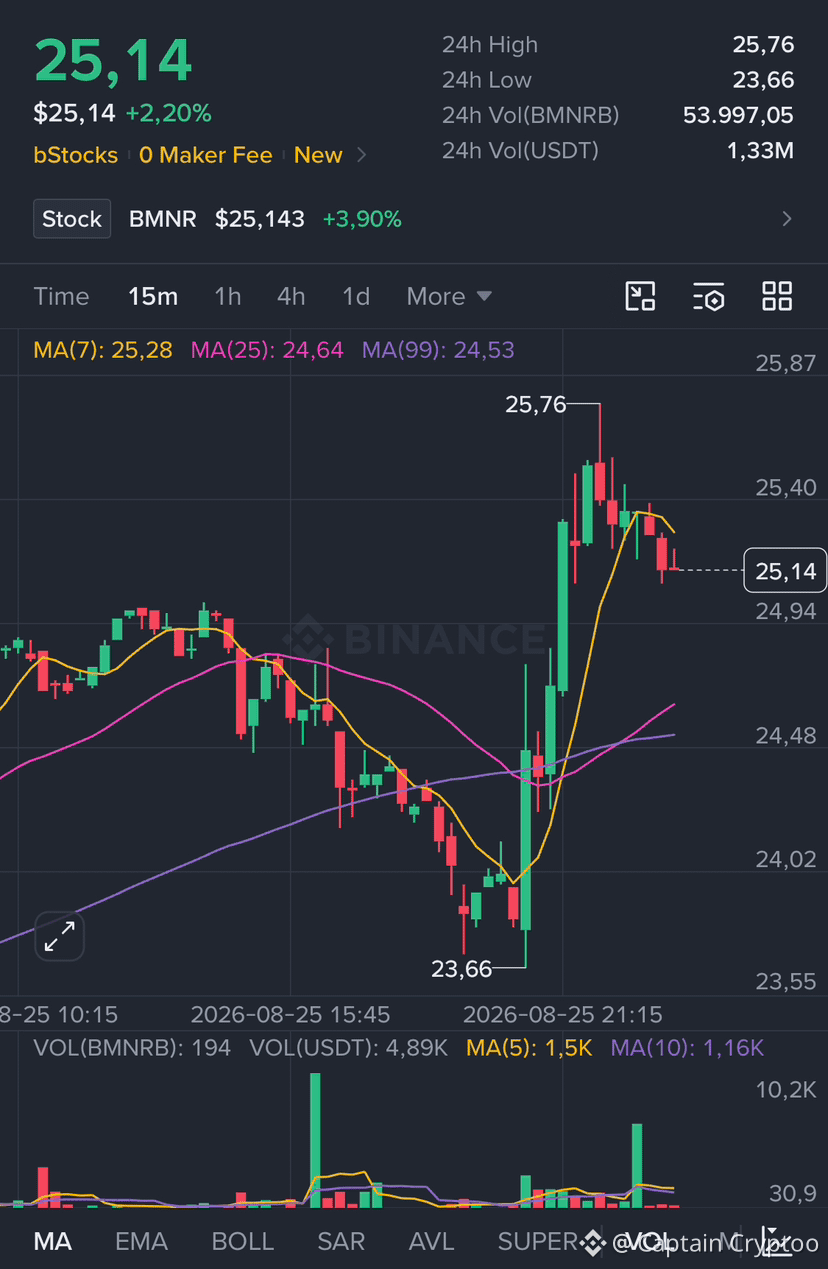Enable the BOLL indicator
This screenshot has width=828, height=1269.
(243, 1241)
